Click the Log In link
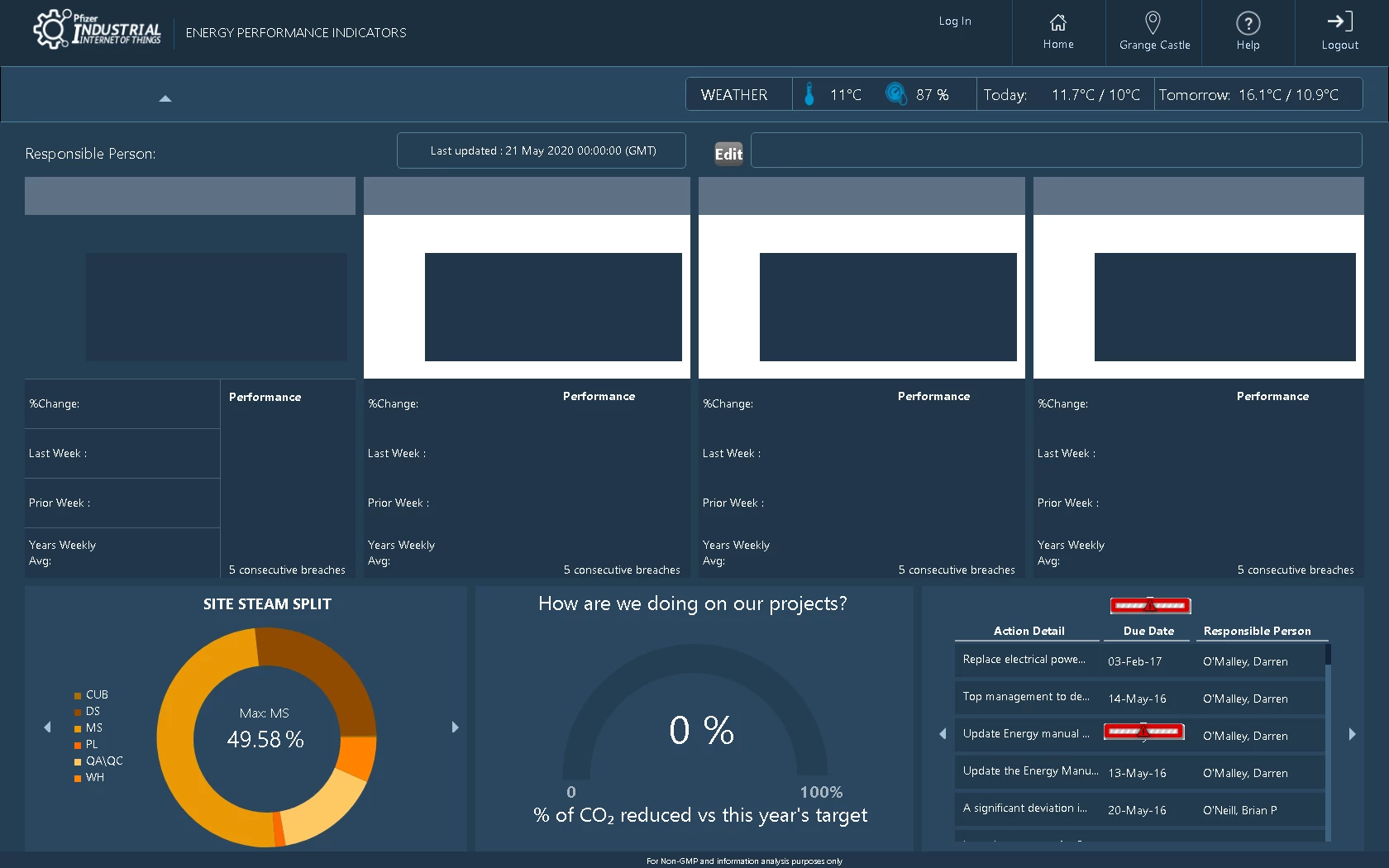This screenshot has width=1389, height=868. [955, 21]
